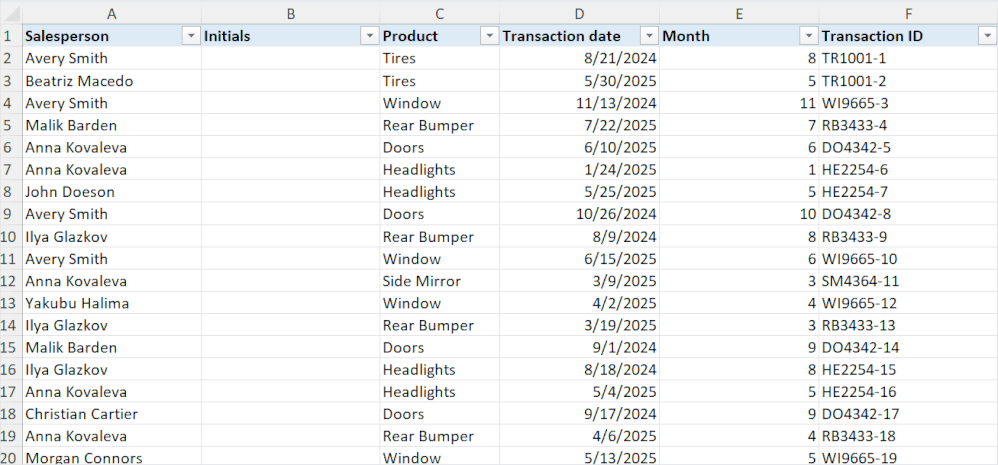This screenshot has width=998, height=465.
Task: Open the Salesperson filter dropdown
Action: tap(190, 36)
